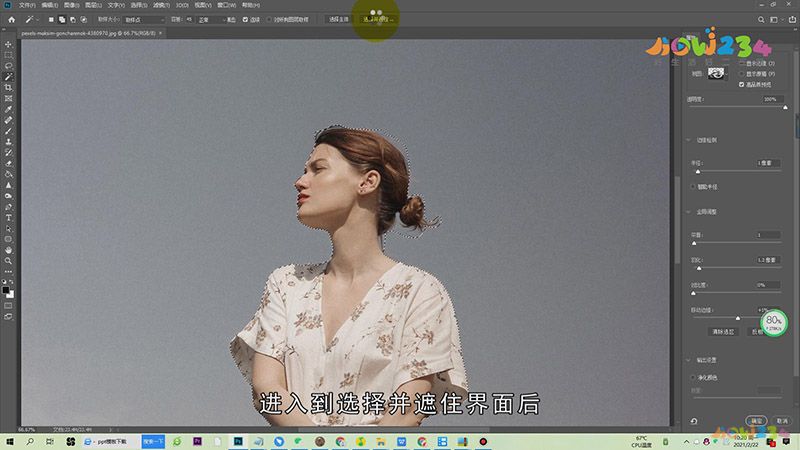Click the Select Subject button
This screenshot has height=450, width=800.
pyautogui.click(x=338, y=19)
